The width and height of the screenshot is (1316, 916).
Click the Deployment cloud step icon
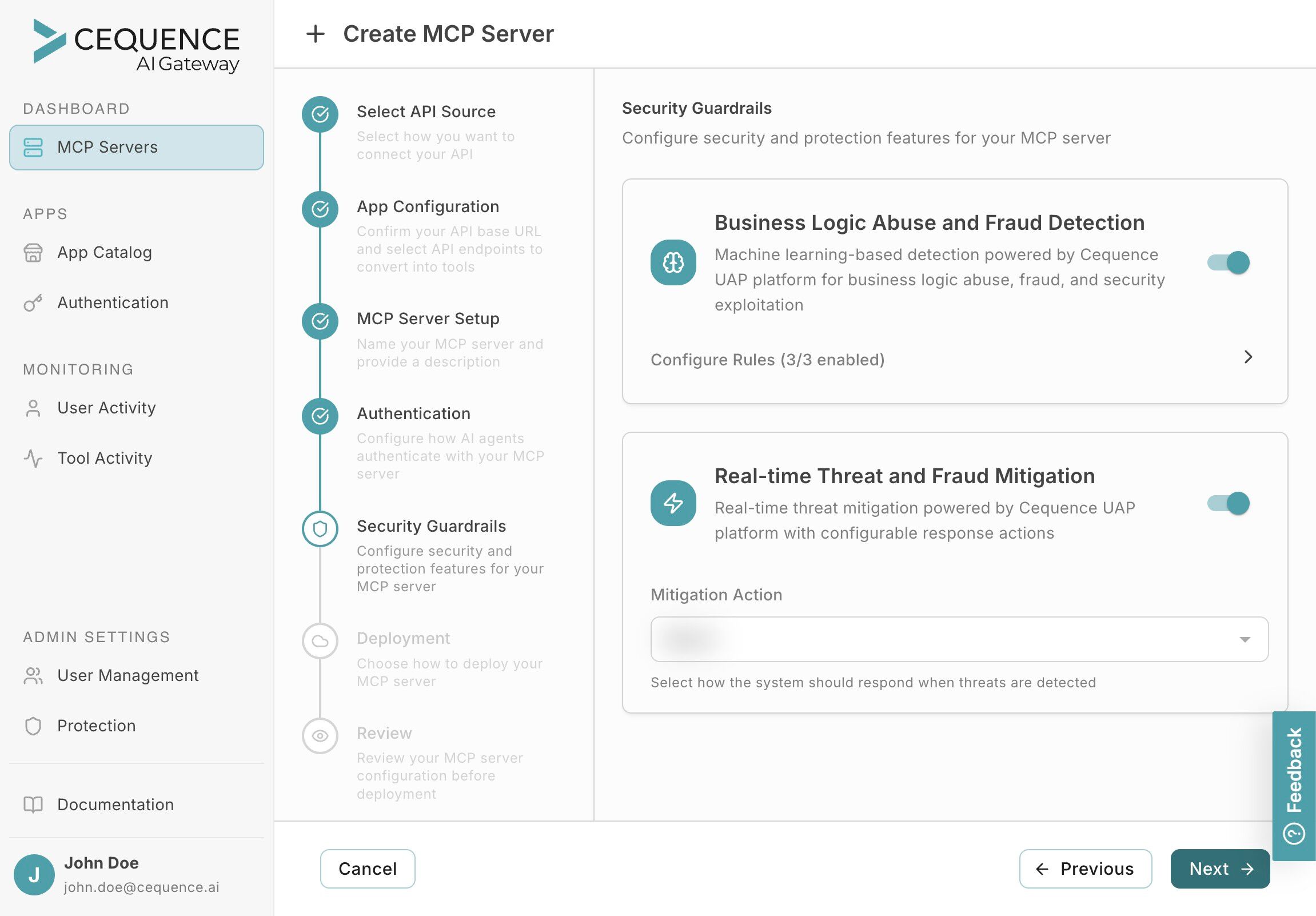click(320, 641)
